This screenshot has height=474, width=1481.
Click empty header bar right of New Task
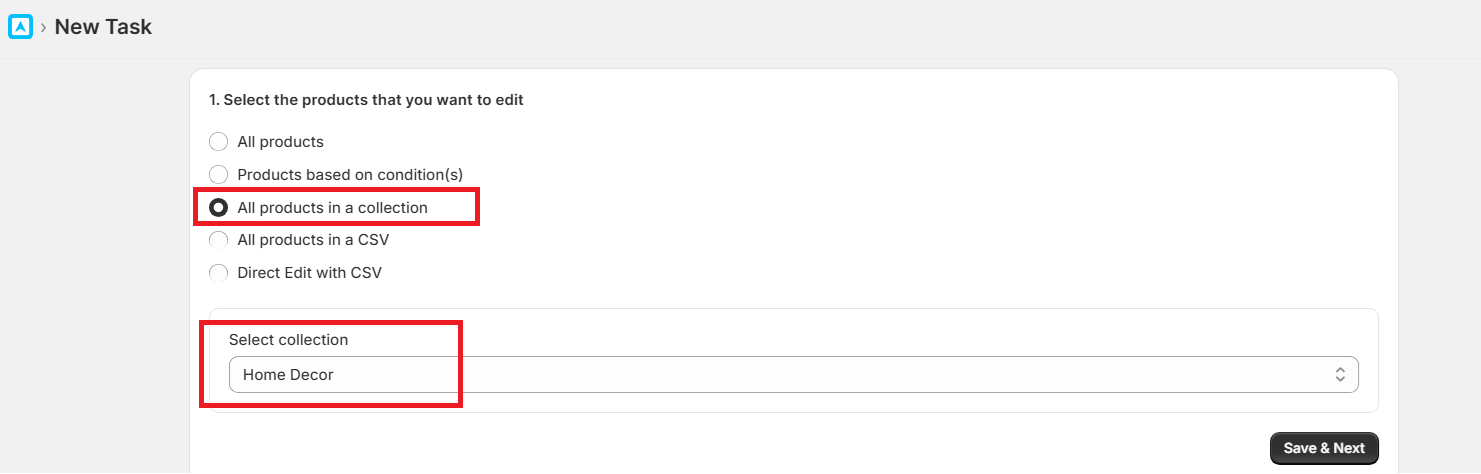800,28
